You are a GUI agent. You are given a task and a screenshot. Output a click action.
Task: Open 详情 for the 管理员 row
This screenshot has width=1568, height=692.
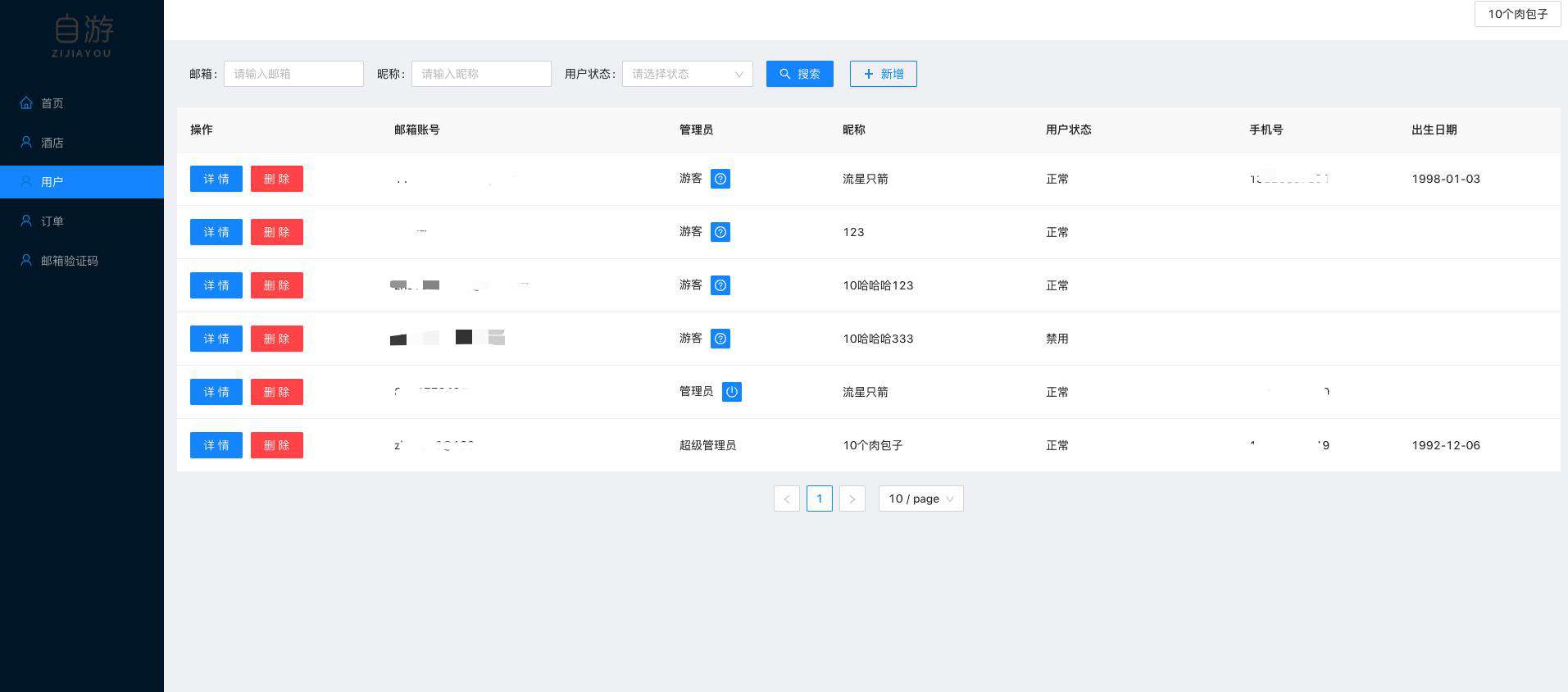pos(216,392)
